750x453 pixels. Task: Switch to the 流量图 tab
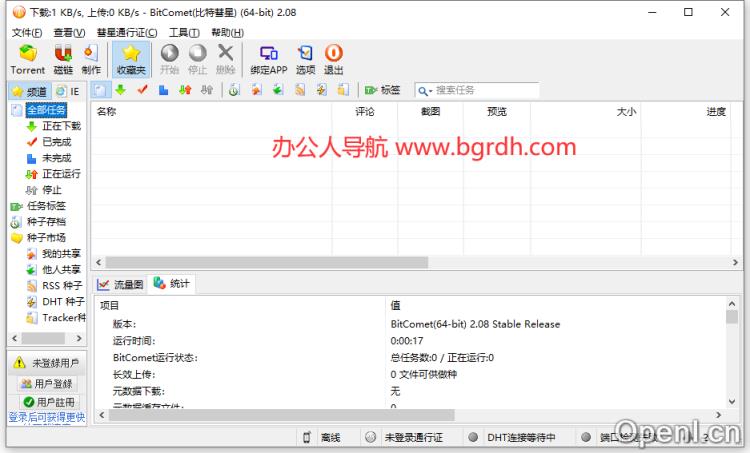click(x=121, y=285)
